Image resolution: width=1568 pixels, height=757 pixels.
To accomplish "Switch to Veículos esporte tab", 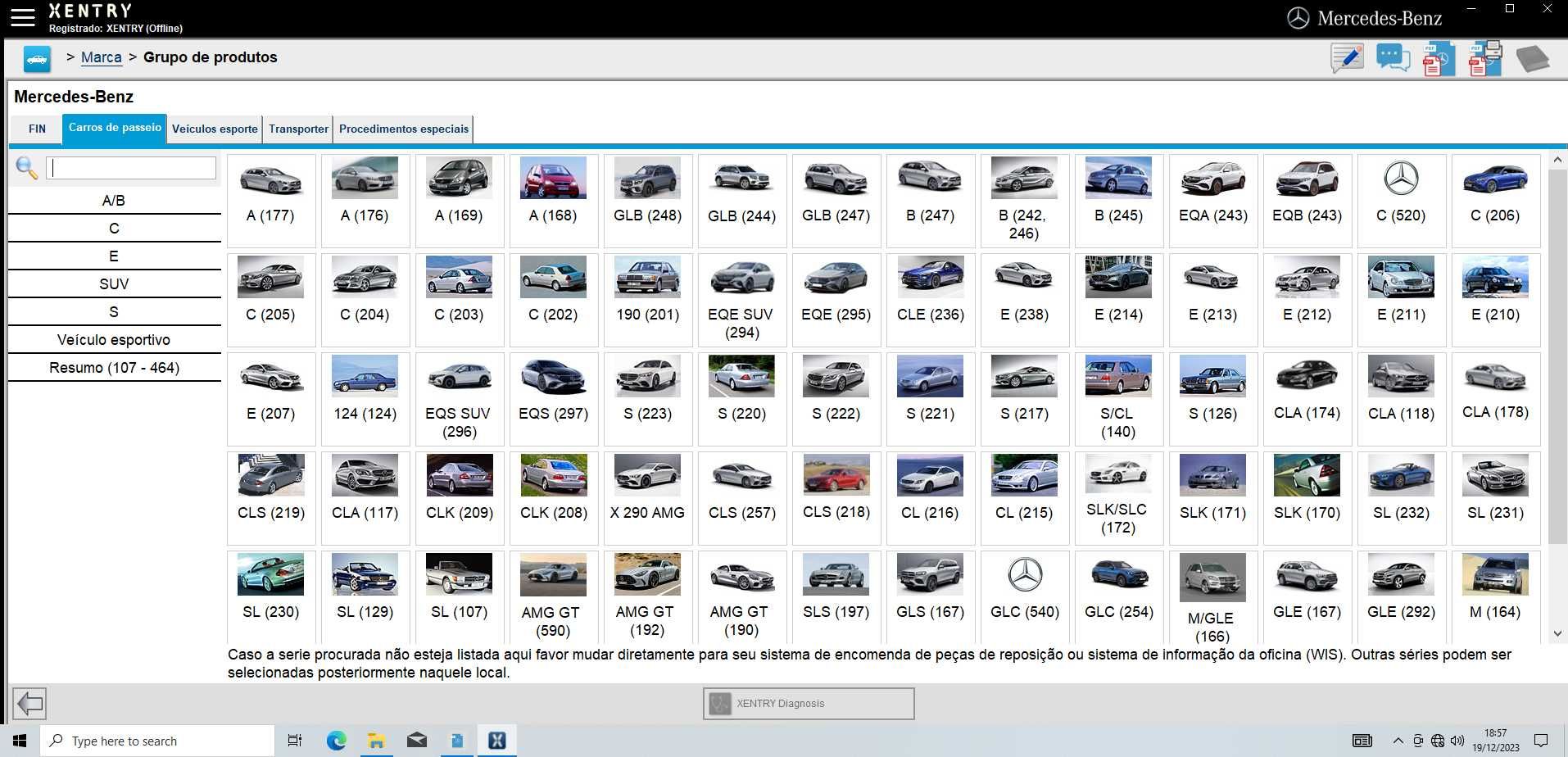I will click(215, 129).
